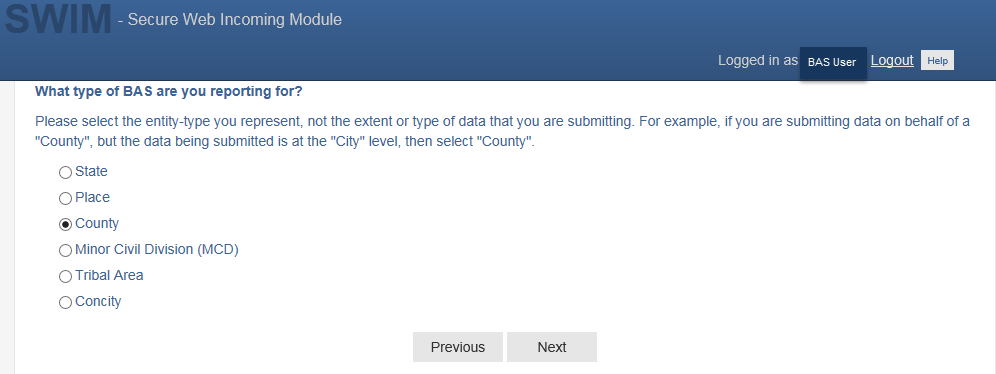Click the 'Place' option label text
996x374 pixels.
[92, 197]
